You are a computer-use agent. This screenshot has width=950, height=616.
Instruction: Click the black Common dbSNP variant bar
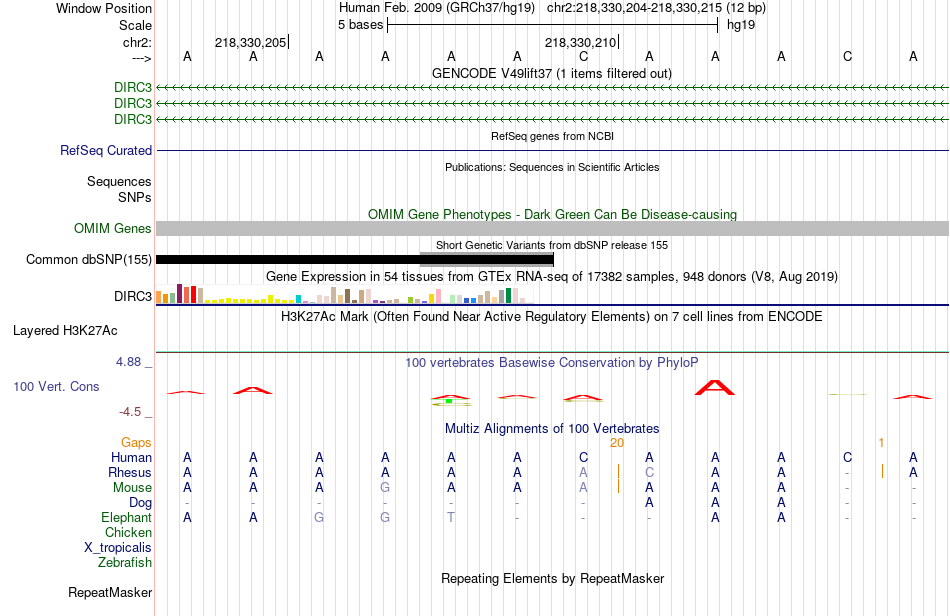pos(354,259)
